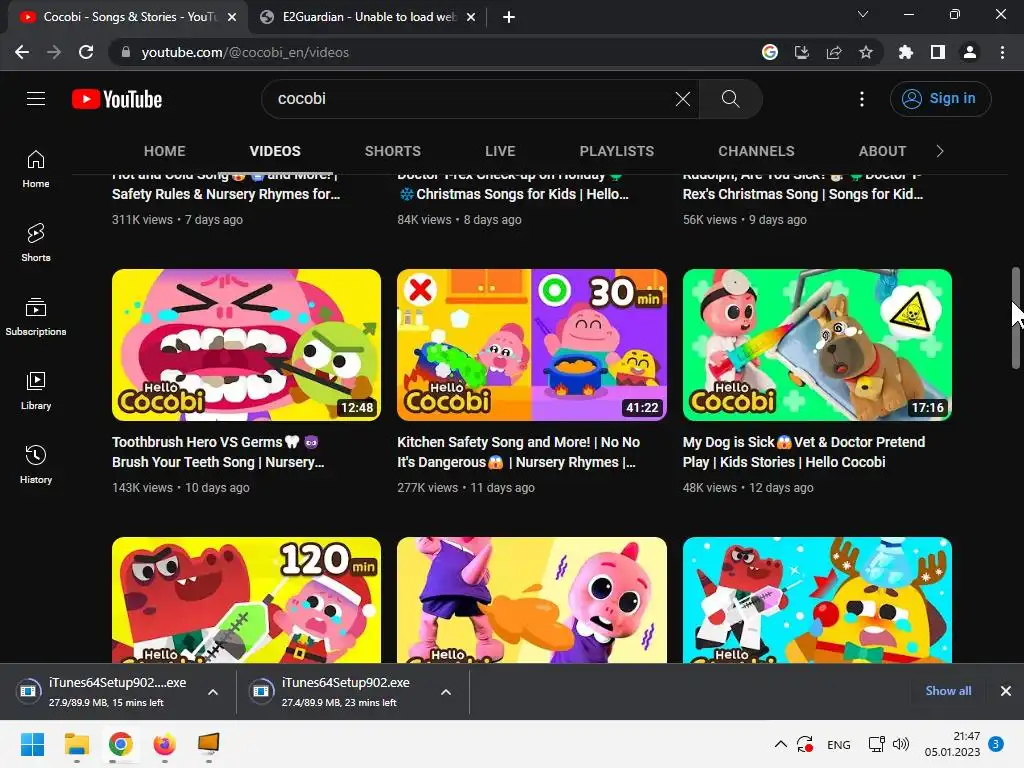Open History in sidebar
The width and height of the screenshot is (1024, 768).
click(x=36, y=464)
